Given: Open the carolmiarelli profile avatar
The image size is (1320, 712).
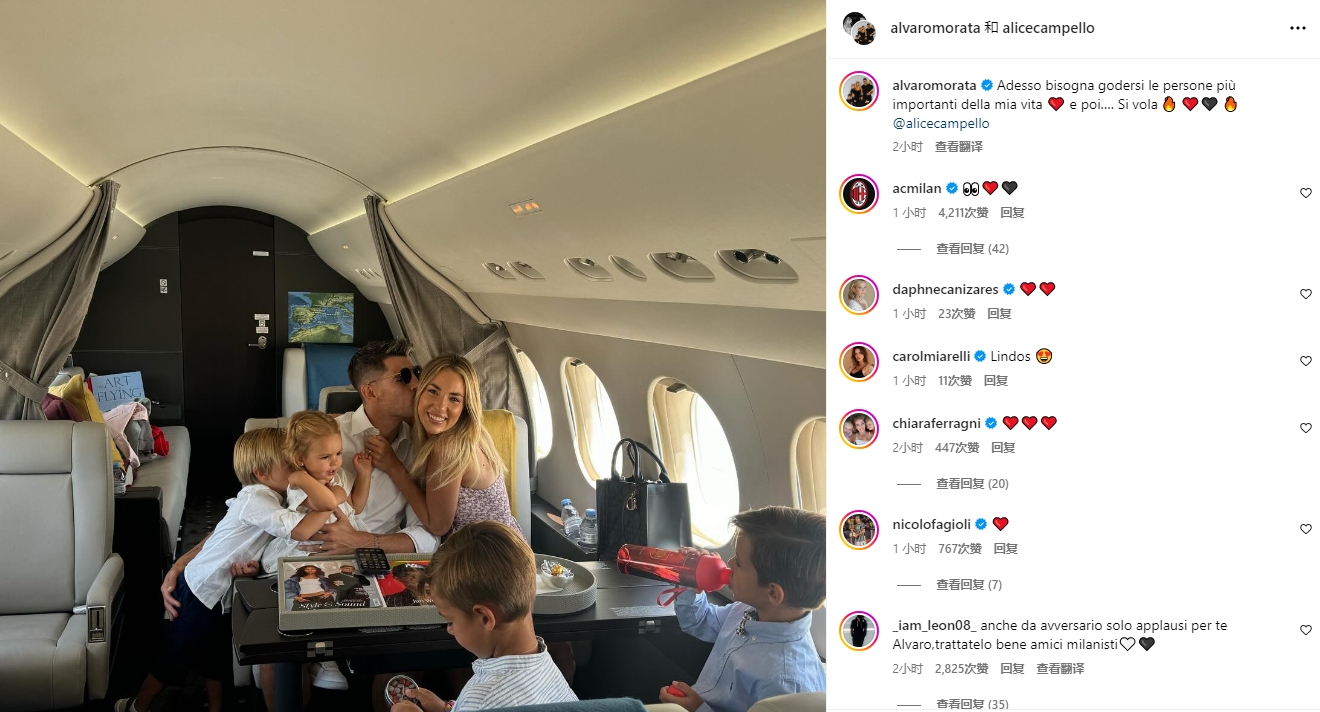Looking at the screenshot, I should 859,362.
